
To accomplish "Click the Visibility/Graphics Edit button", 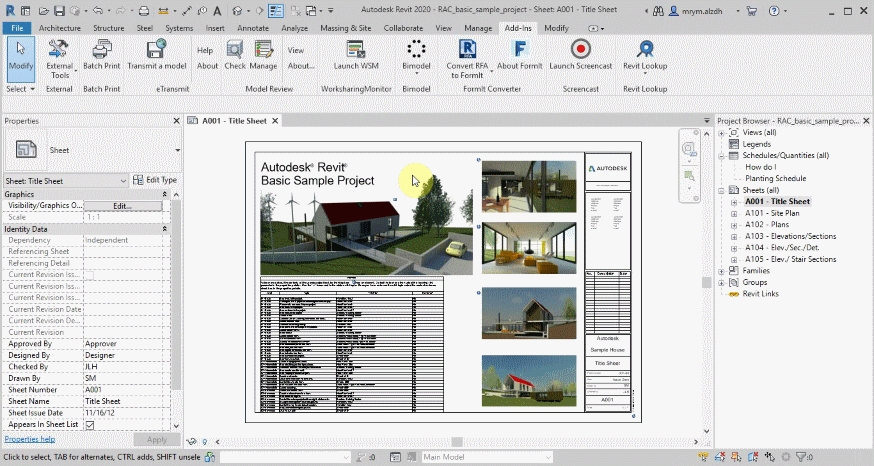I will [x=122, y=205].
